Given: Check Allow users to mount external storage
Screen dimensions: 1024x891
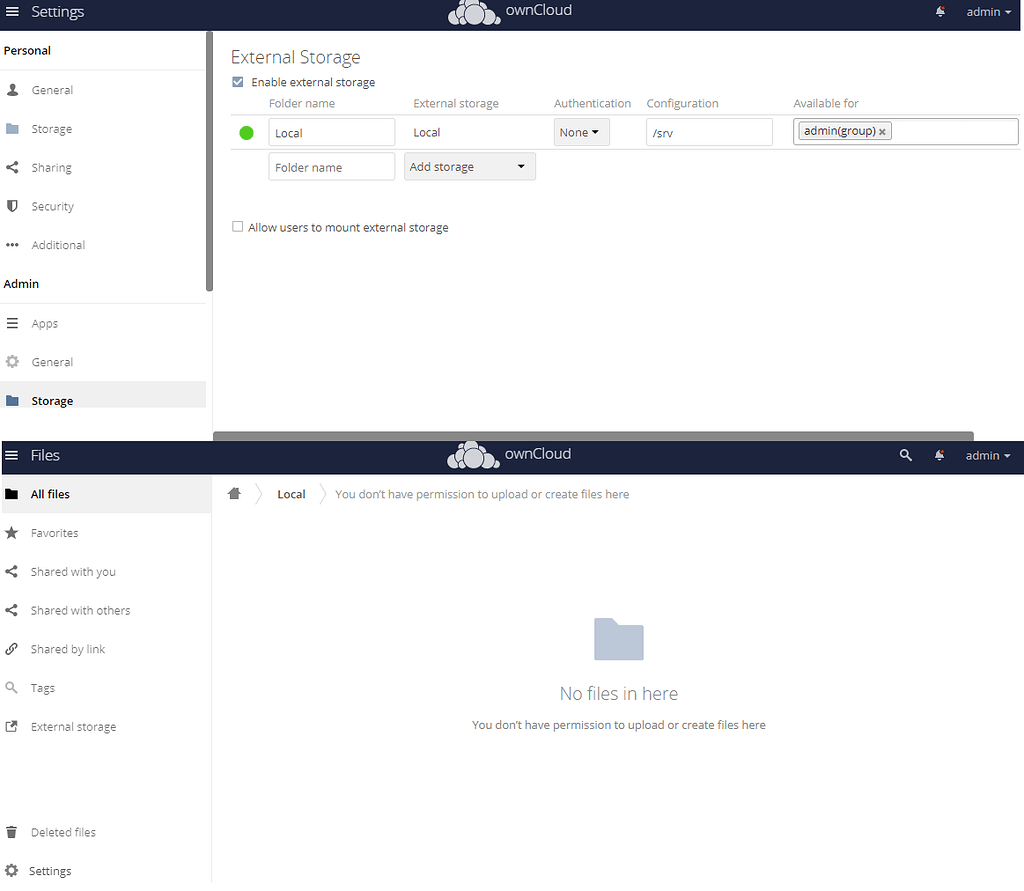Looking at the screenshot, I should (x=238, y=227).
